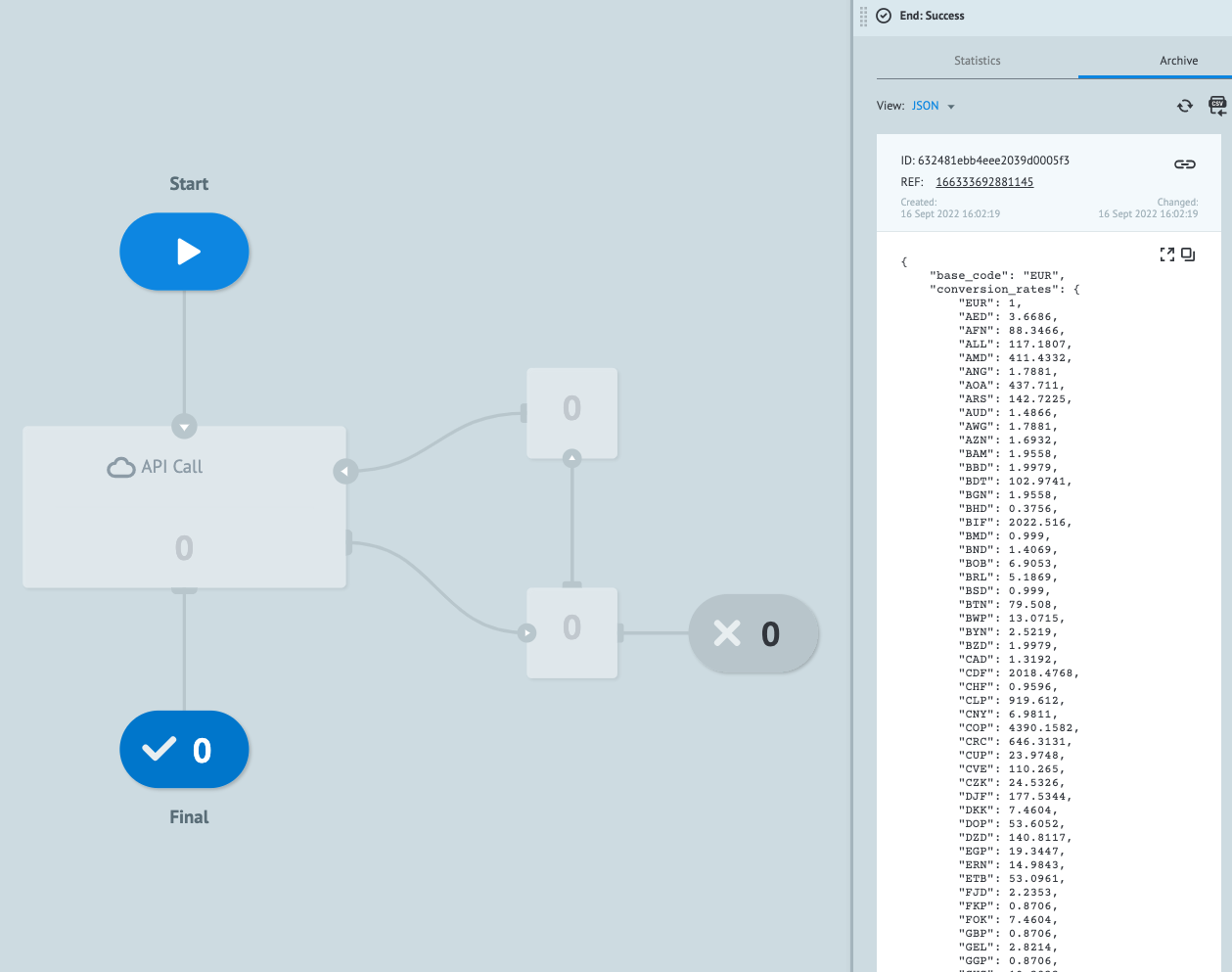
Task: Select the lower condition node showing 0
Action: pos(571,632)
